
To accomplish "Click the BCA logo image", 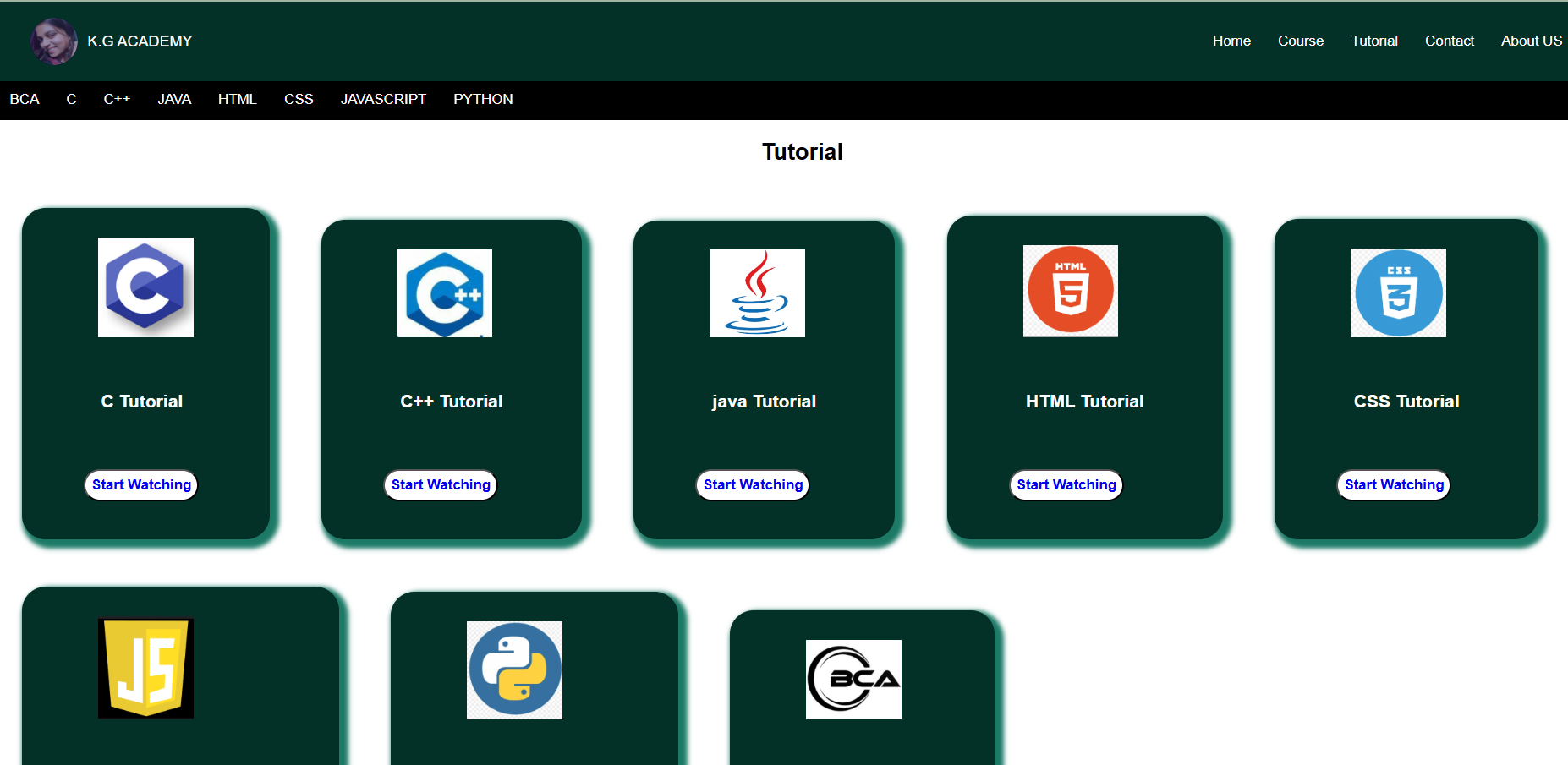I will pos(853,680).
